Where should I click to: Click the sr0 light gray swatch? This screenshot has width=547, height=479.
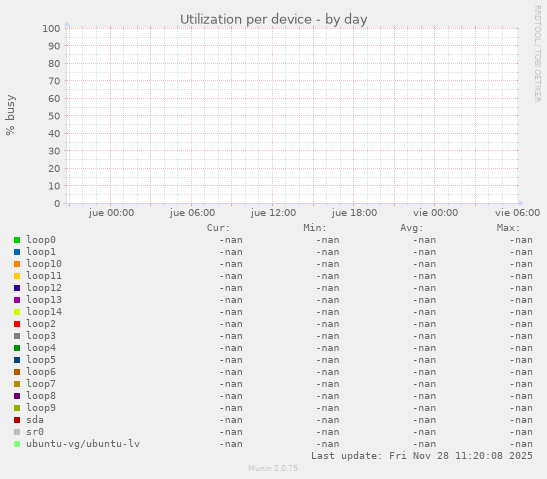tap(17, 432)
